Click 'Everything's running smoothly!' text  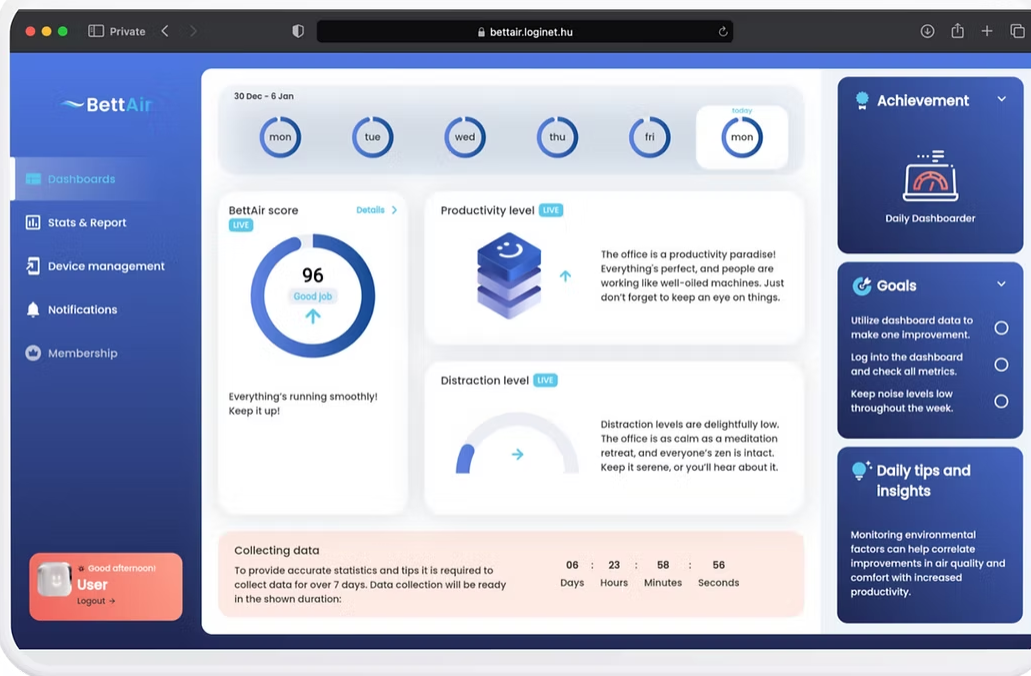pyautogui.click(x=303, y=397)
